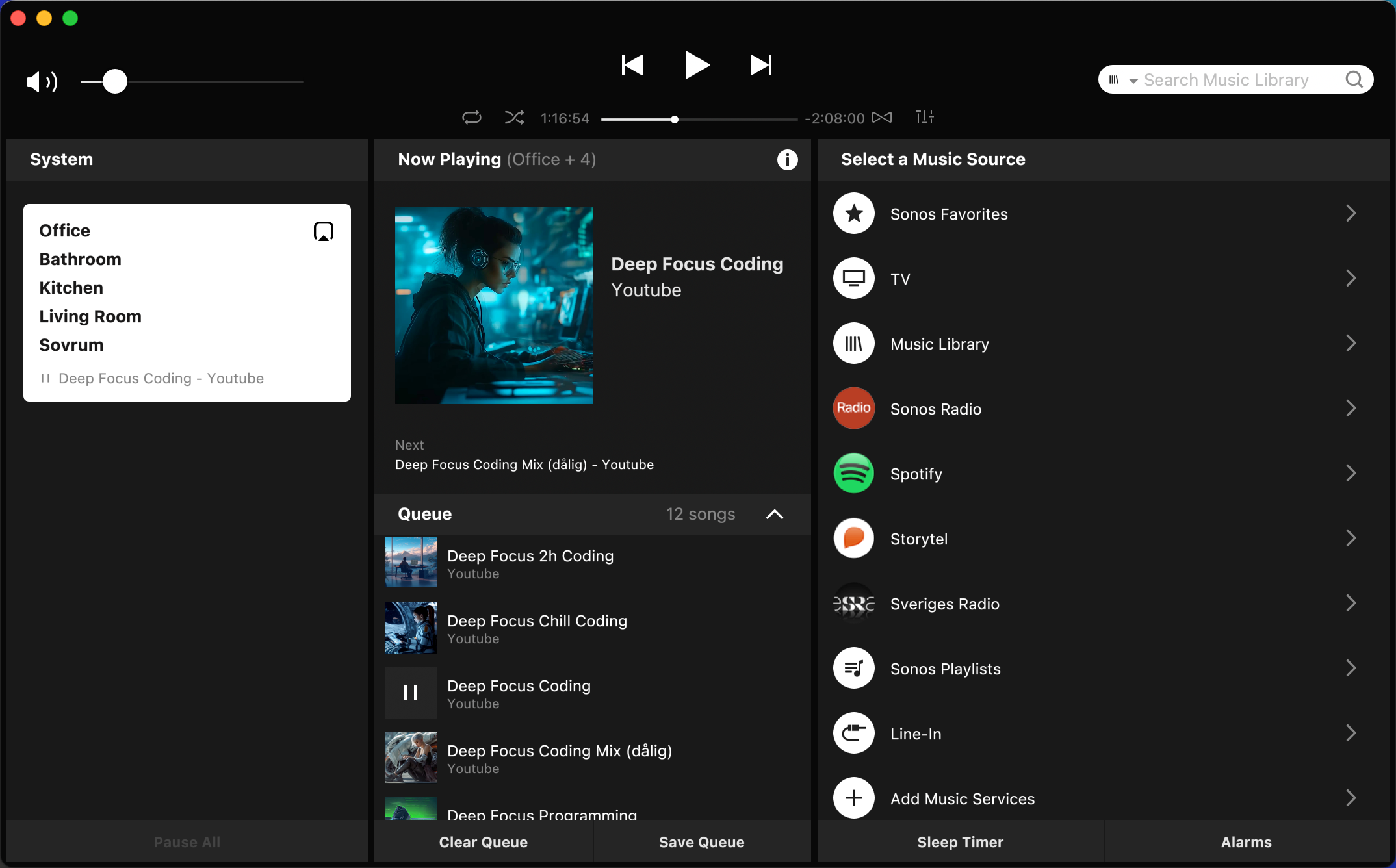1396x868 pixels.
Task: Start playback with the Play button
Action: 697,65
